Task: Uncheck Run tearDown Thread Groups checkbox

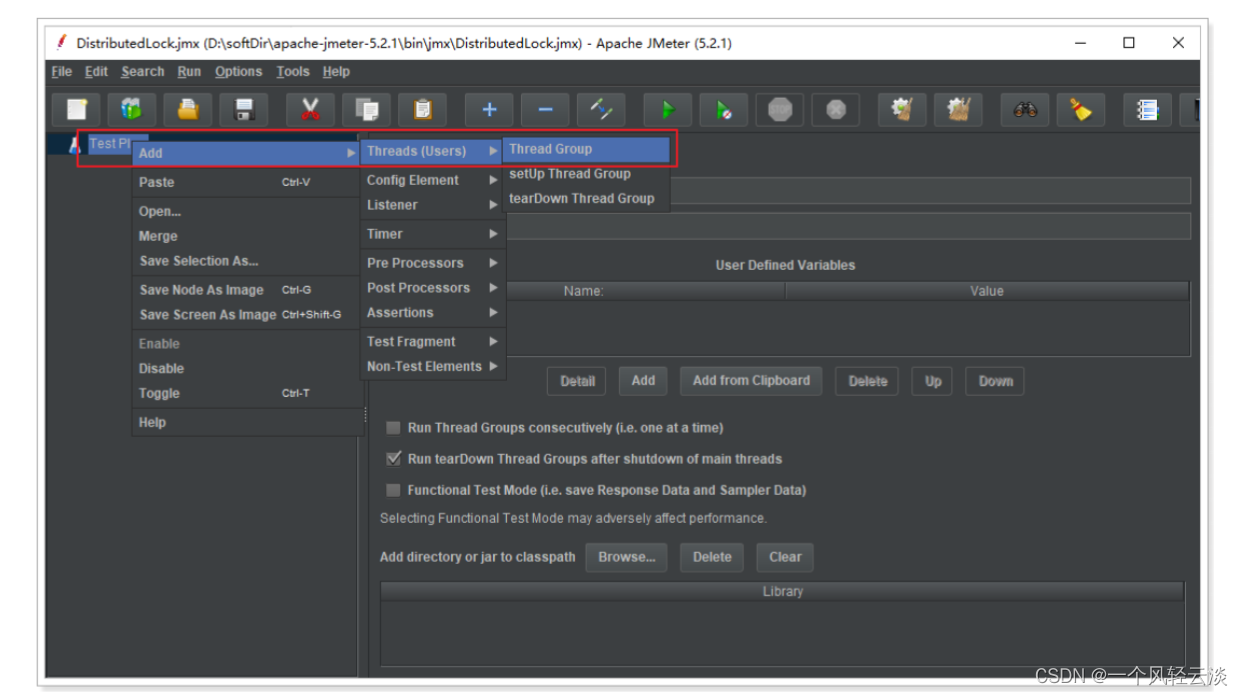Action: tap(394, 459)
